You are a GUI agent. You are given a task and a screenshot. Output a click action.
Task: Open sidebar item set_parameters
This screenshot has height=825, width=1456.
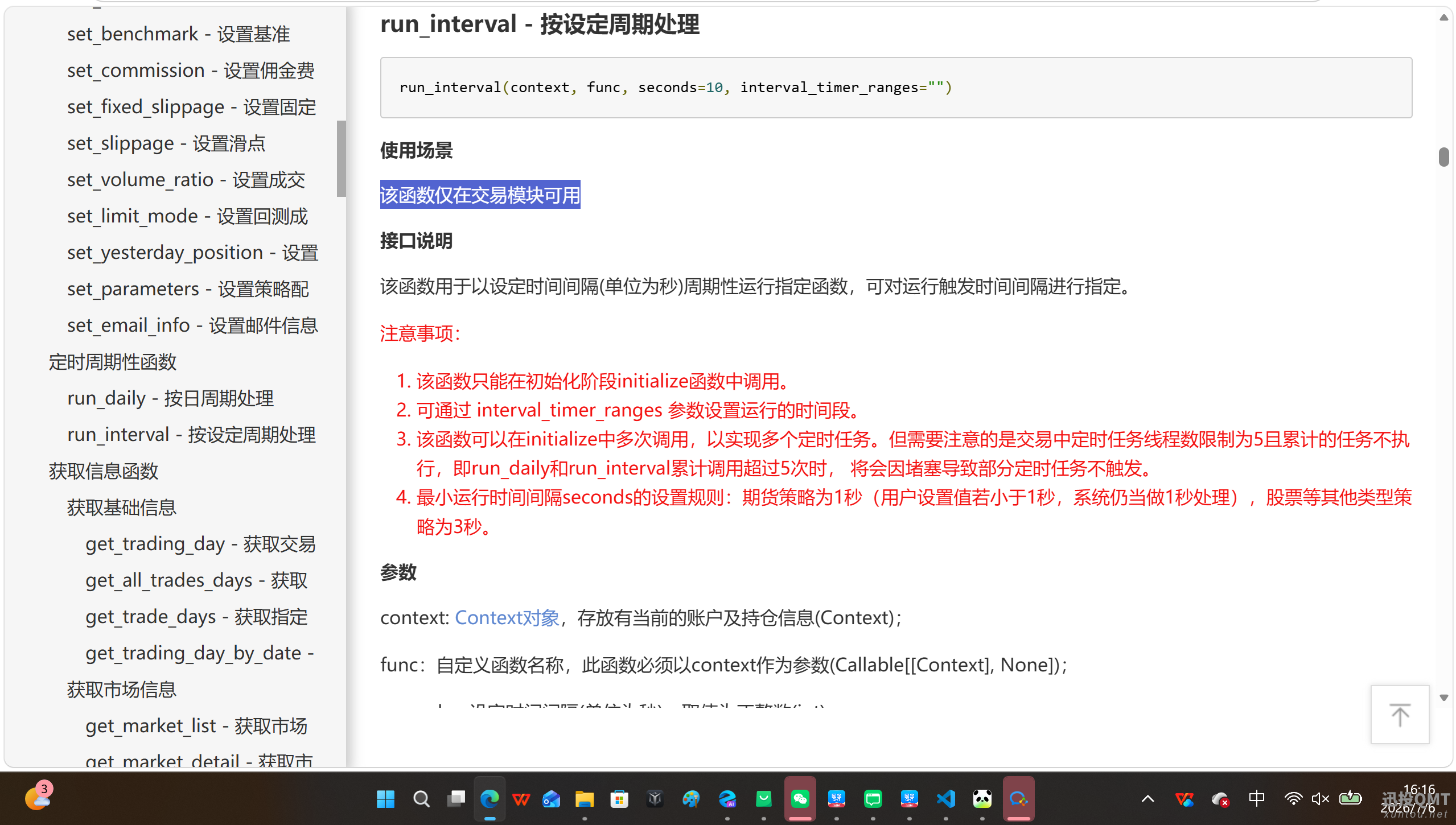tap(188, 289)
